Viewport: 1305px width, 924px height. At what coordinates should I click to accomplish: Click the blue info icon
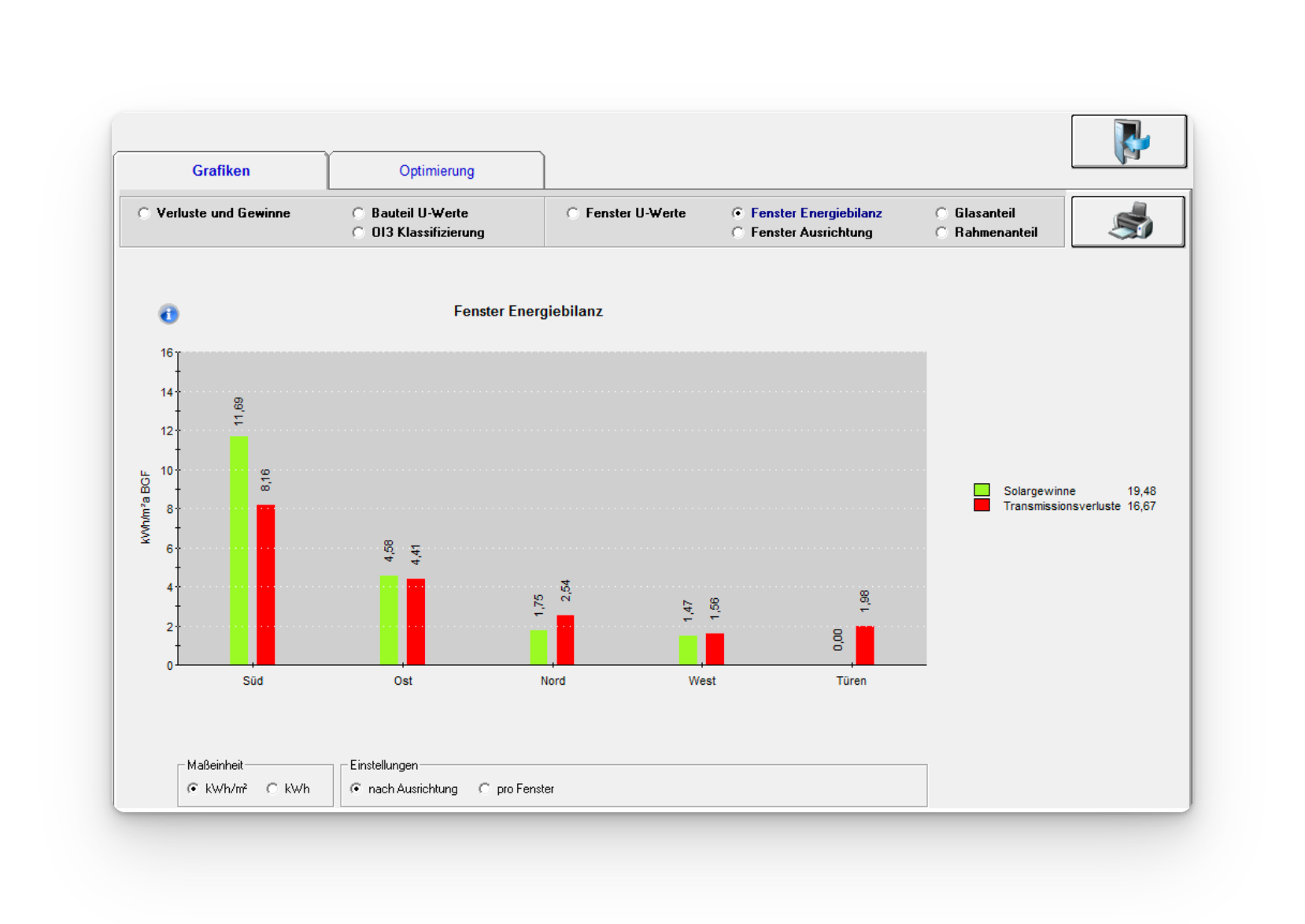pyautogui.click(x=168, y=315)
